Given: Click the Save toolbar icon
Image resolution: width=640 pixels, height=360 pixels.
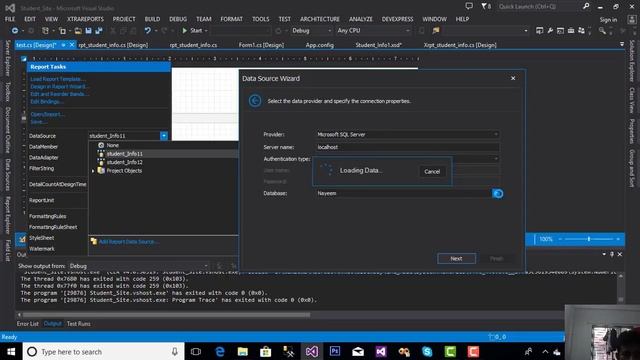Looking at the screenshot, I should pos(89,31).
